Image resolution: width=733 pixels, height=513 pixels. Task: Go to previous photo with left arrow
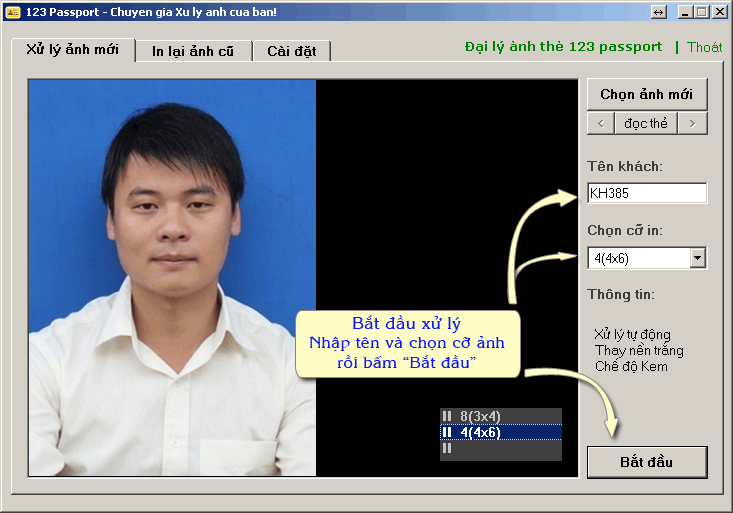600,123
